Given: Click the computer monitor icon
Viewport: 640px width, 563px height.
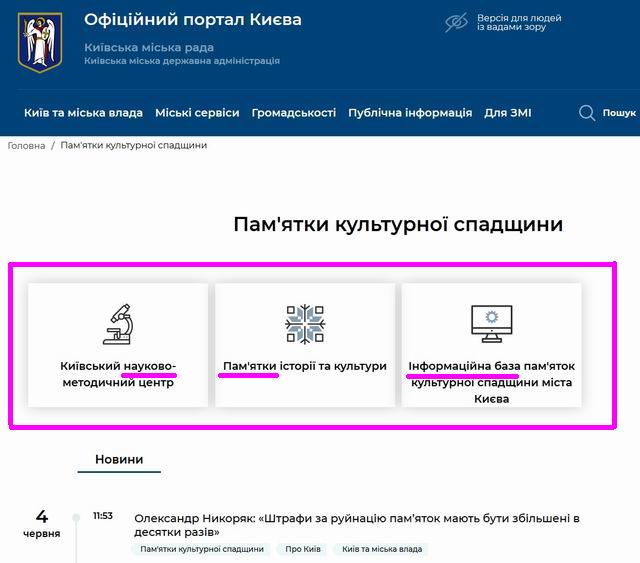Looking at the screenshot, I should pyautogui.click(x=491, y=323).
